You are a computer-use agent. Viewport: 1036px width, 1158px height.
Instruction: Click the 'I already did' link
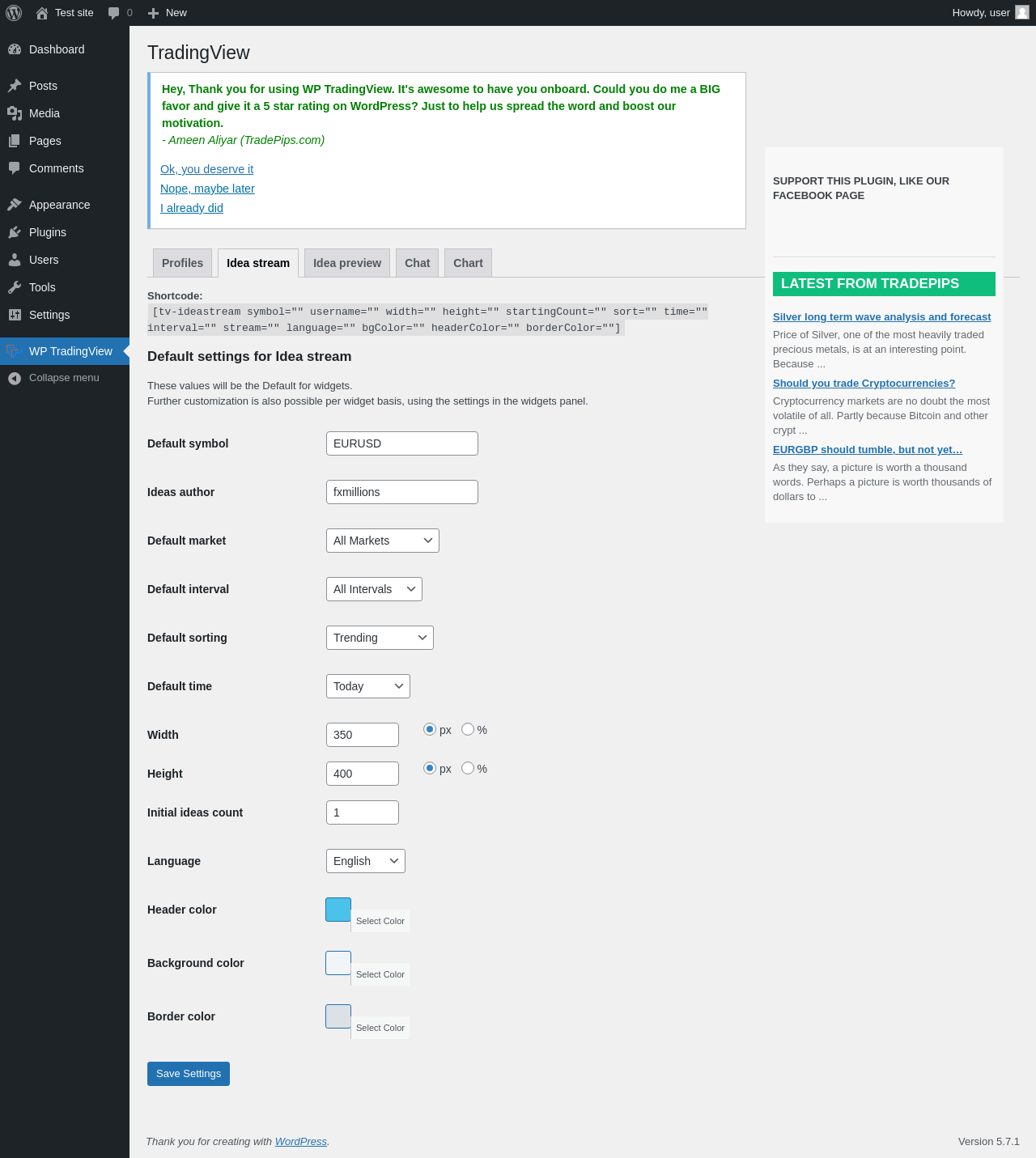tap(192, 208)
